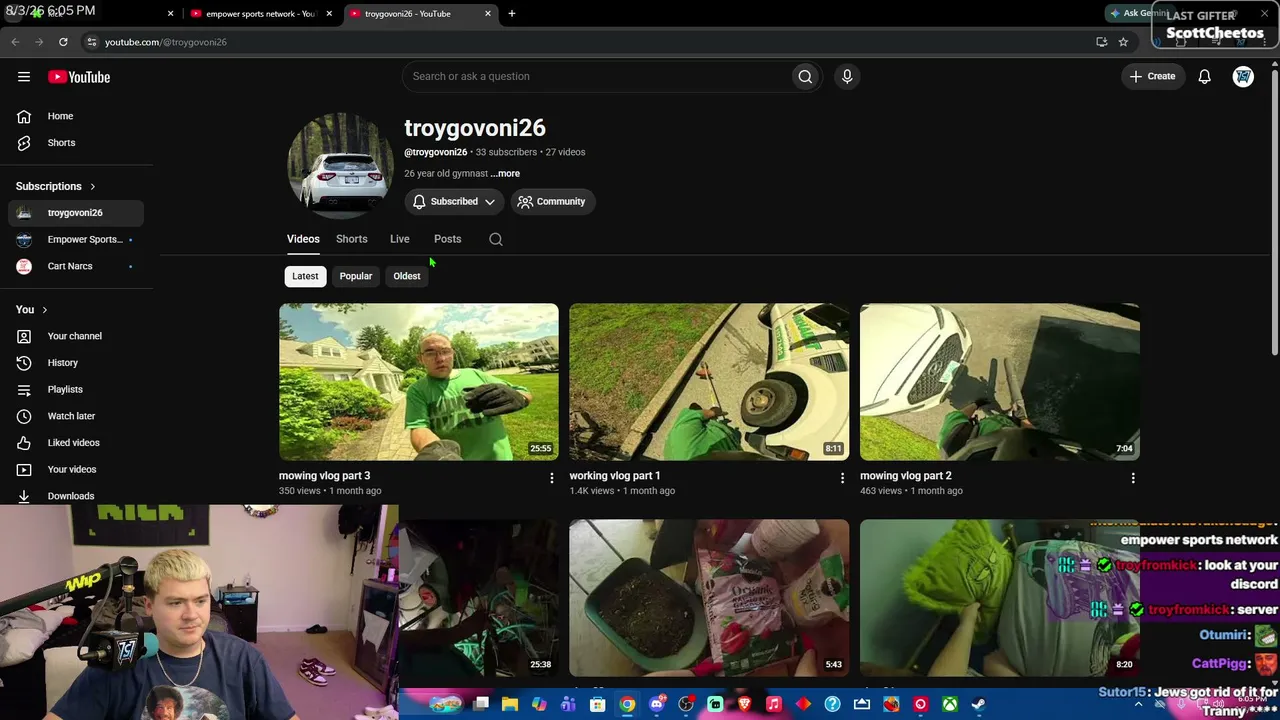Switch to the Shorts channel tab
Image resolution: width=1280 pixels, height=720 pixels.
(x=352, y=239)
